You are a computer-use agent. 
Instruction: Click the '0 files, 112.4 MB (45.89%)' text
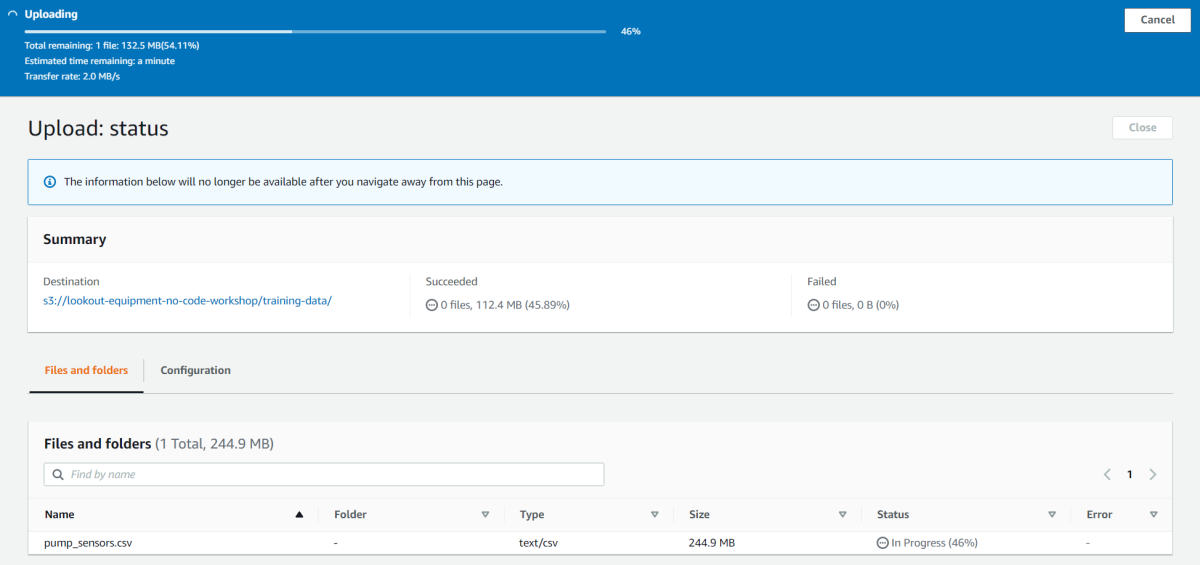[505, 305]
